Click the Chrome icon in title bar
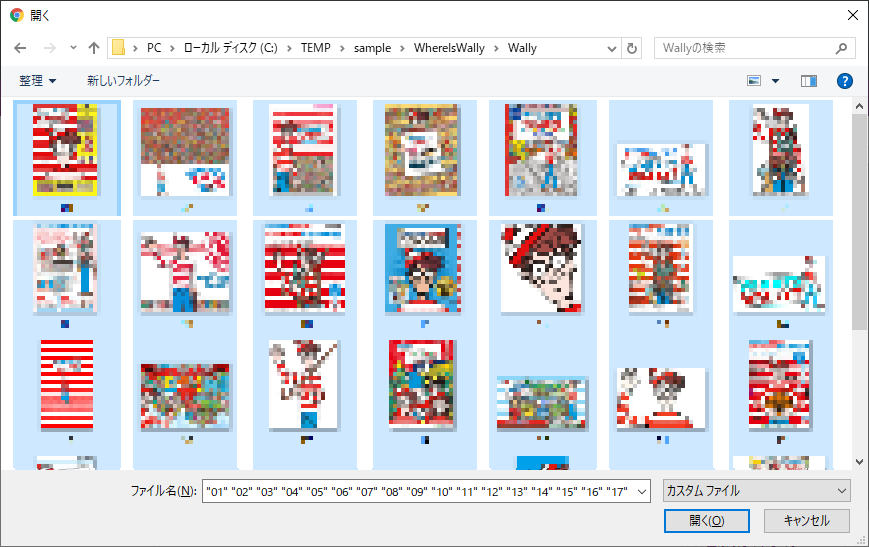This screenshot has width=869, height=547. [16, 16]
